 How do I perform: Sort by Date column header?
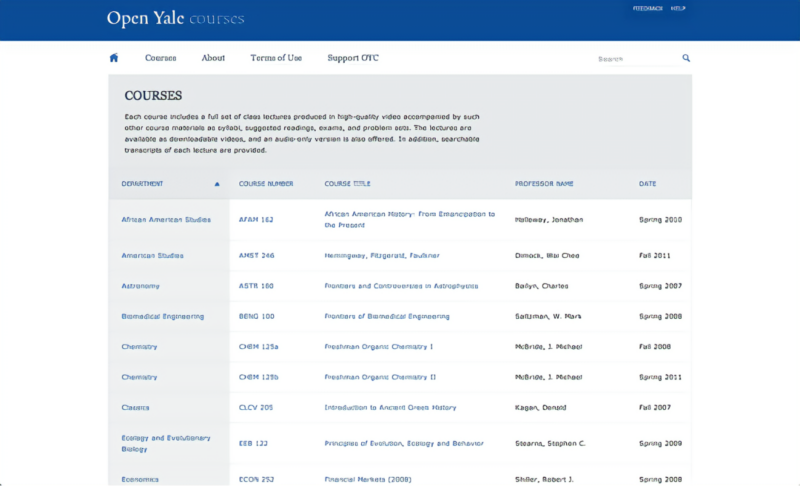(647, 184)
